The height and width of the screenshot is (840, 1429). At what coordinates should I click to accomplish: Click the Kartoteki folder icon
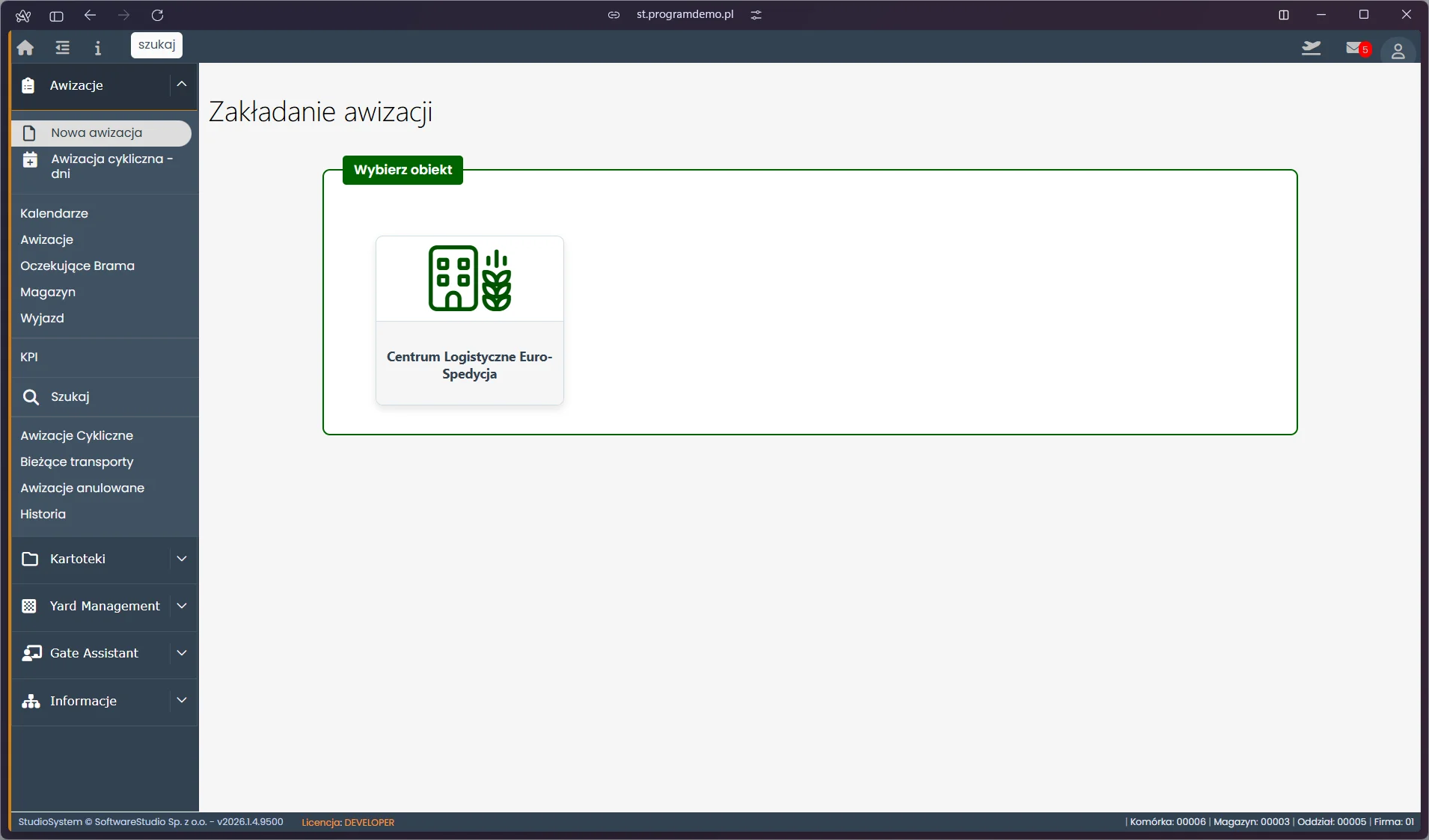(x=30, y=559)
